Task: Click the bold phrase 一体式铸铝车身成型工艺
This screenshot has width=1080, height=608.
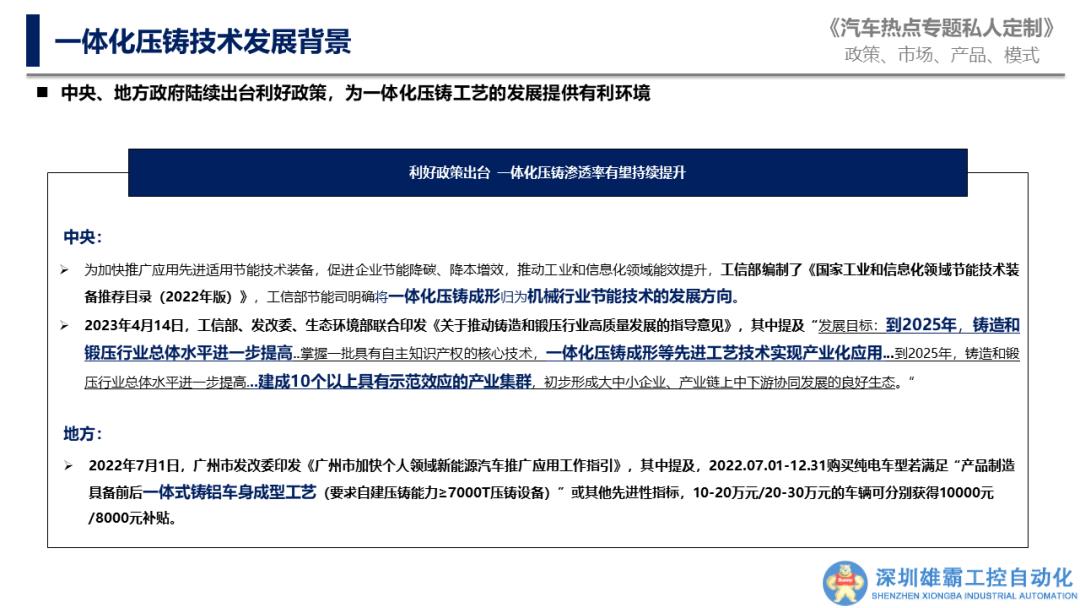Action: pos(230,493)
